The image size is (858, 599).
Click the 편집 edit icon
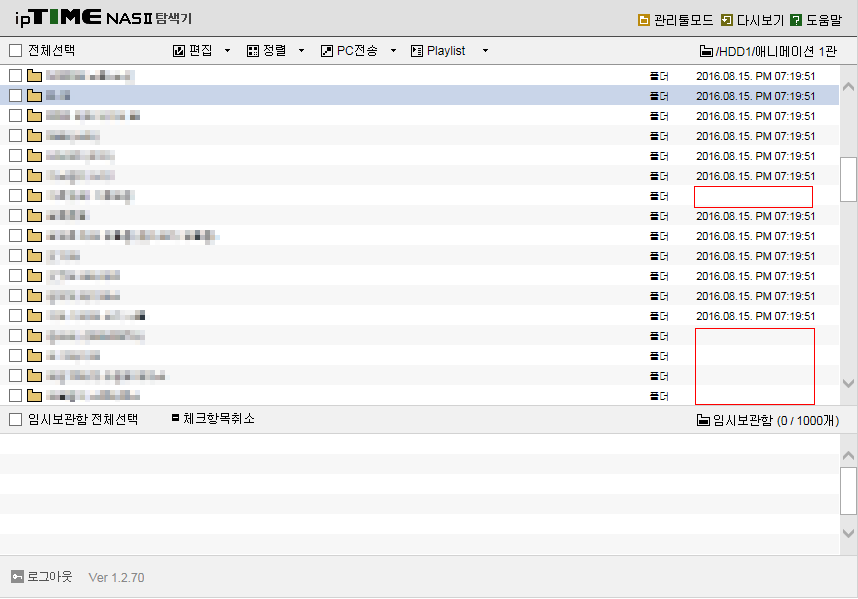pyautogui.click(x=179, y=51)
